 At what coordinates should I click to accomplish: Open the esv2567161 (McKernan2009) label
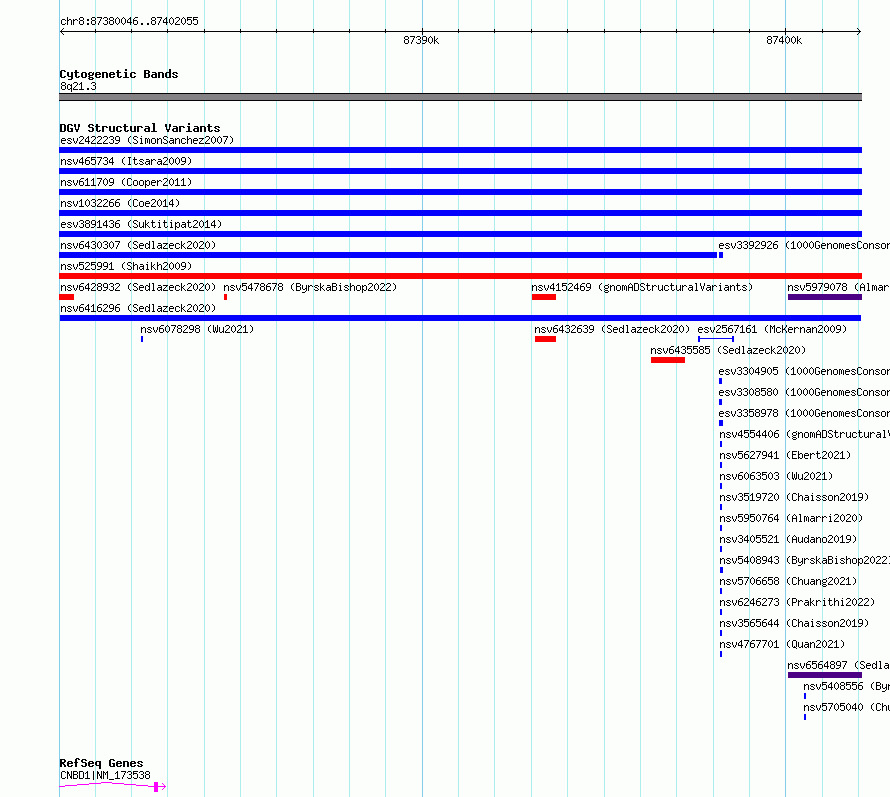(772, 329)
